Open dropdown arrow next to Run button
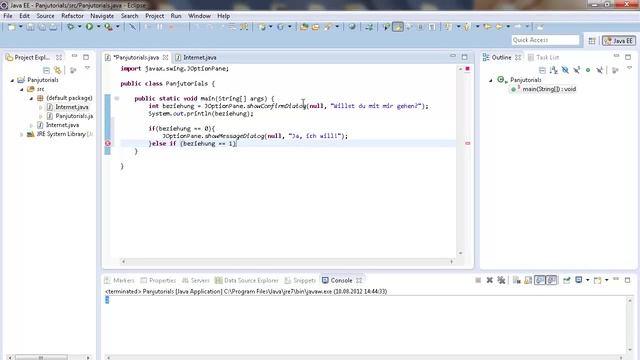This screenshot has height=360, width=640. pyautogui.click(x=98, y=27)
